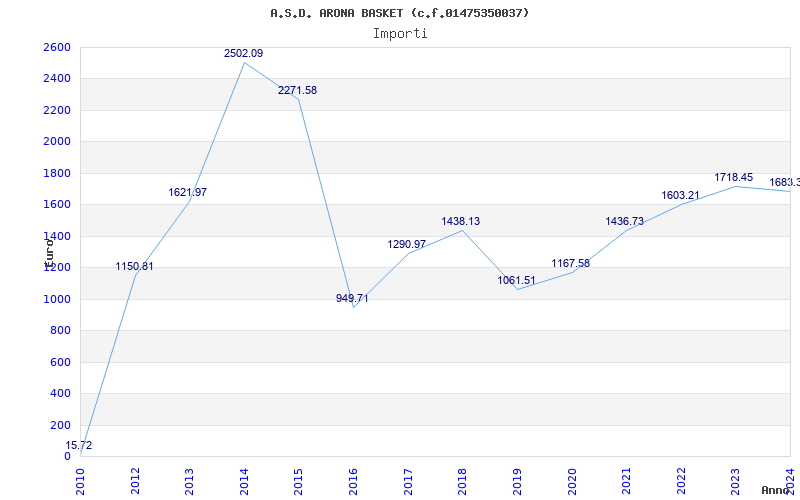The height and width of the screenshot is (500, 800).
Task: Click the 1621.97 data label
Action: (x=188, y=192)
